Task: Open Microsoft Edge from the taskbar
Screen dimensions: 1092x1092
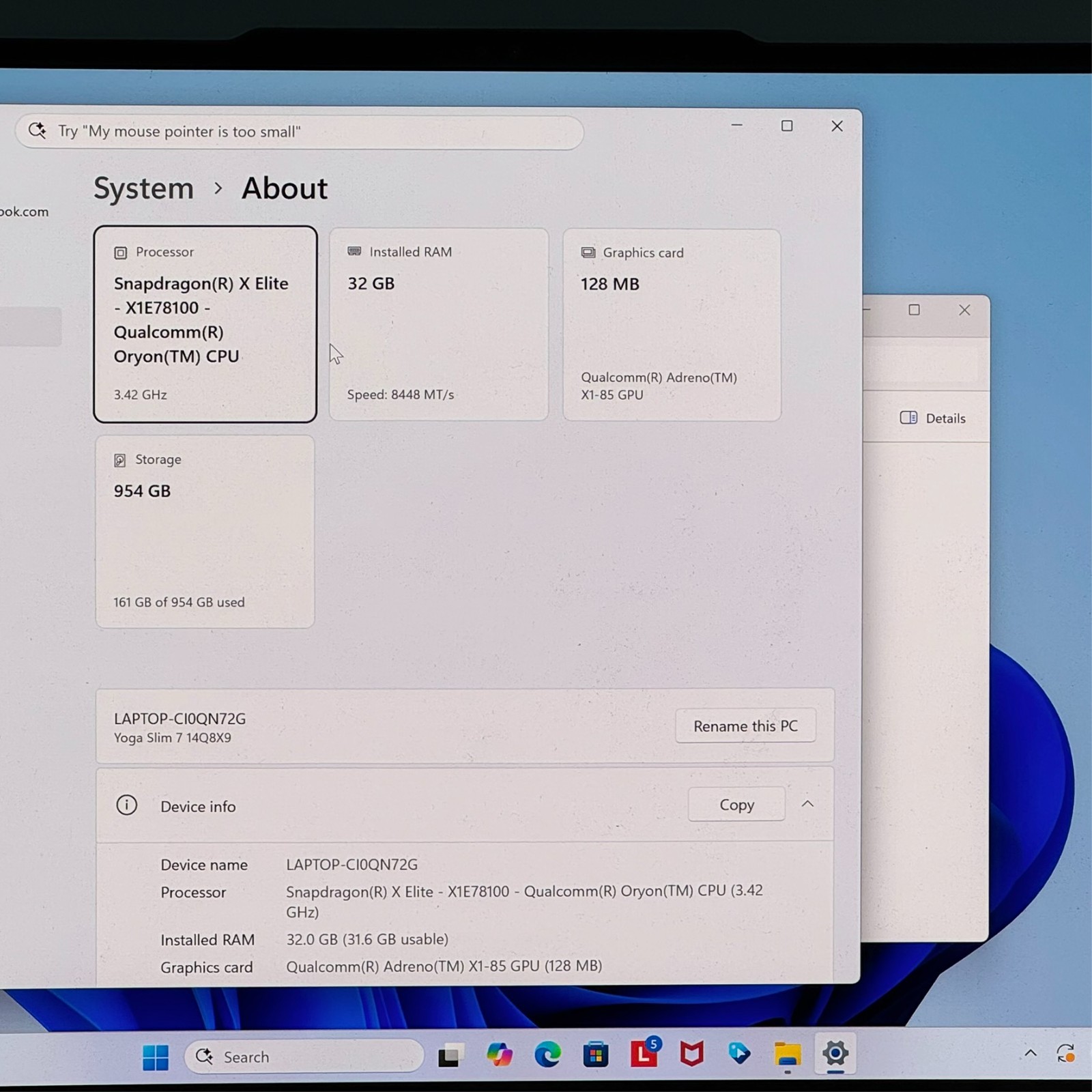Action: [547, 1055]
